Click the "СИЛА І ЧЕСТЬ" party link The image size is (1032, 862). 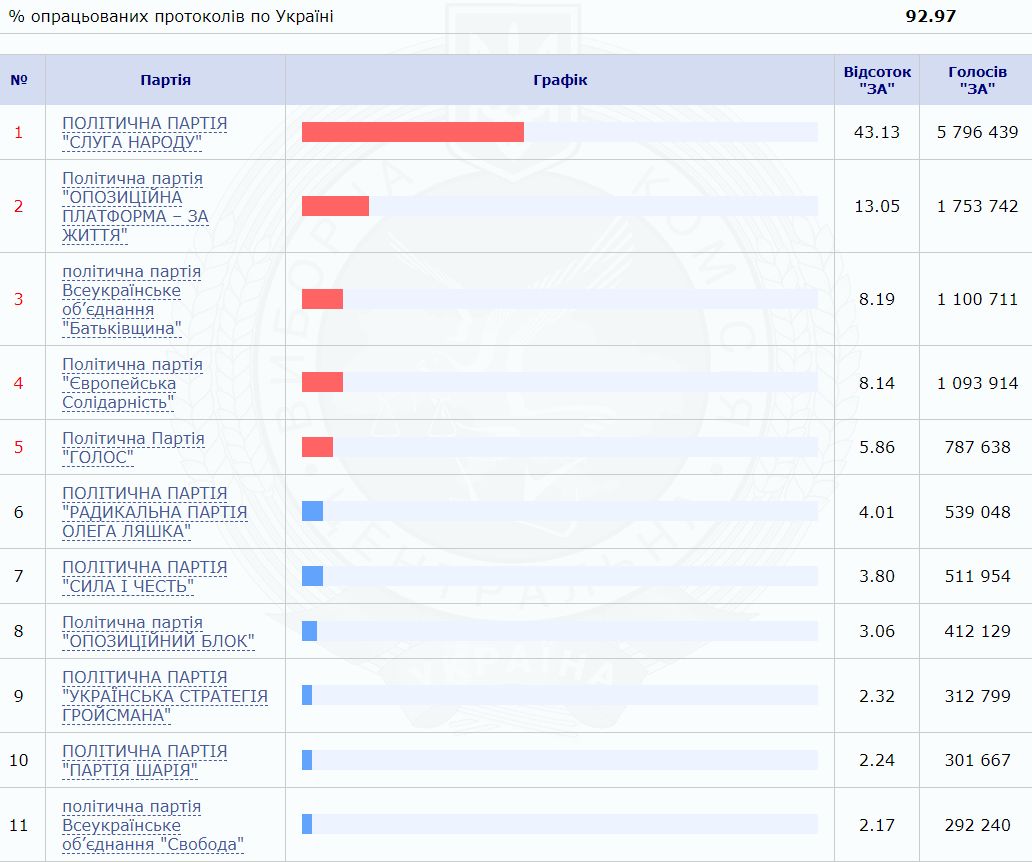click(144, 577)
